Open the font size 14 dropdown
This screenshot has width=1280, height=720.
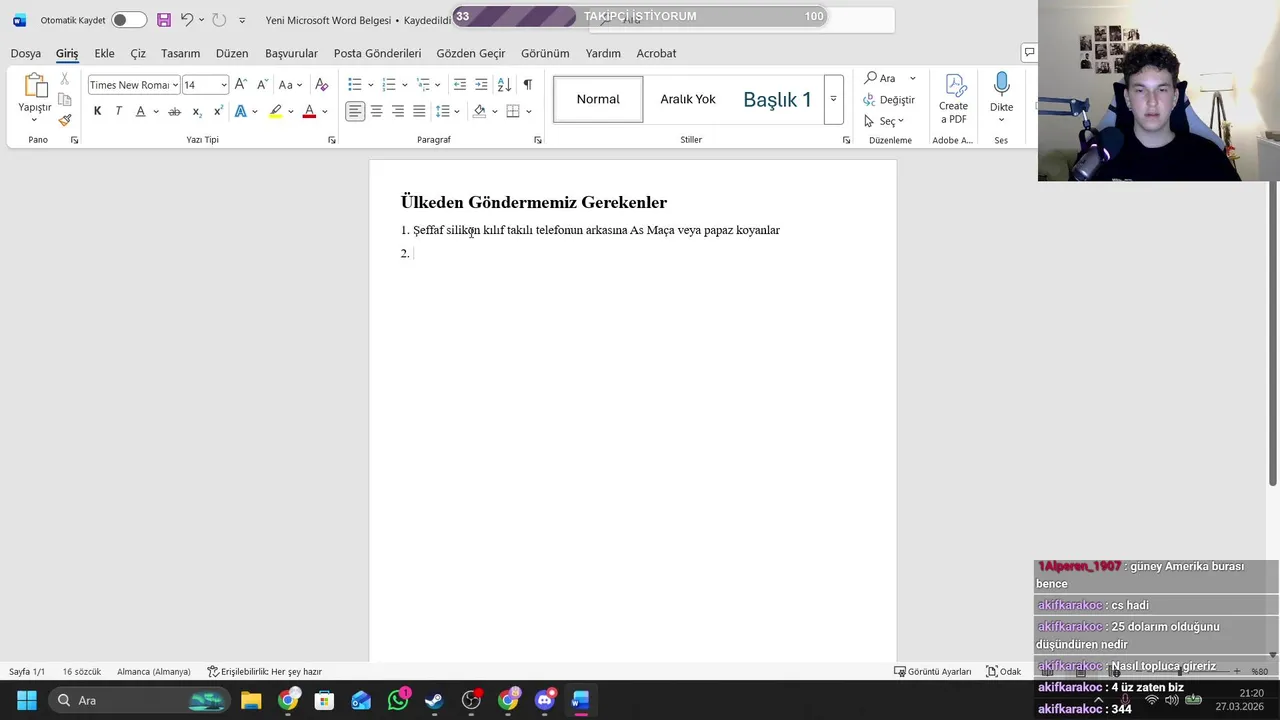click(224, 85)
